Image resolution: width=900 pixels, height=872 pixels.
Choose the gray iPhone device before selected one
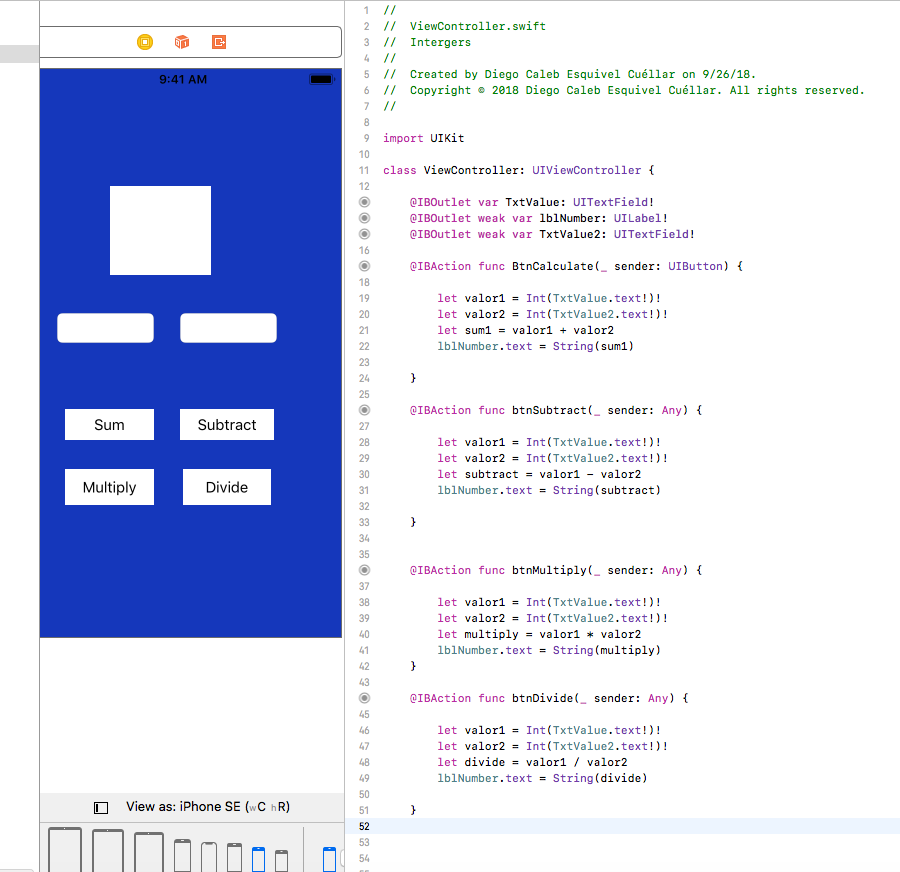(x=234, y=857)
